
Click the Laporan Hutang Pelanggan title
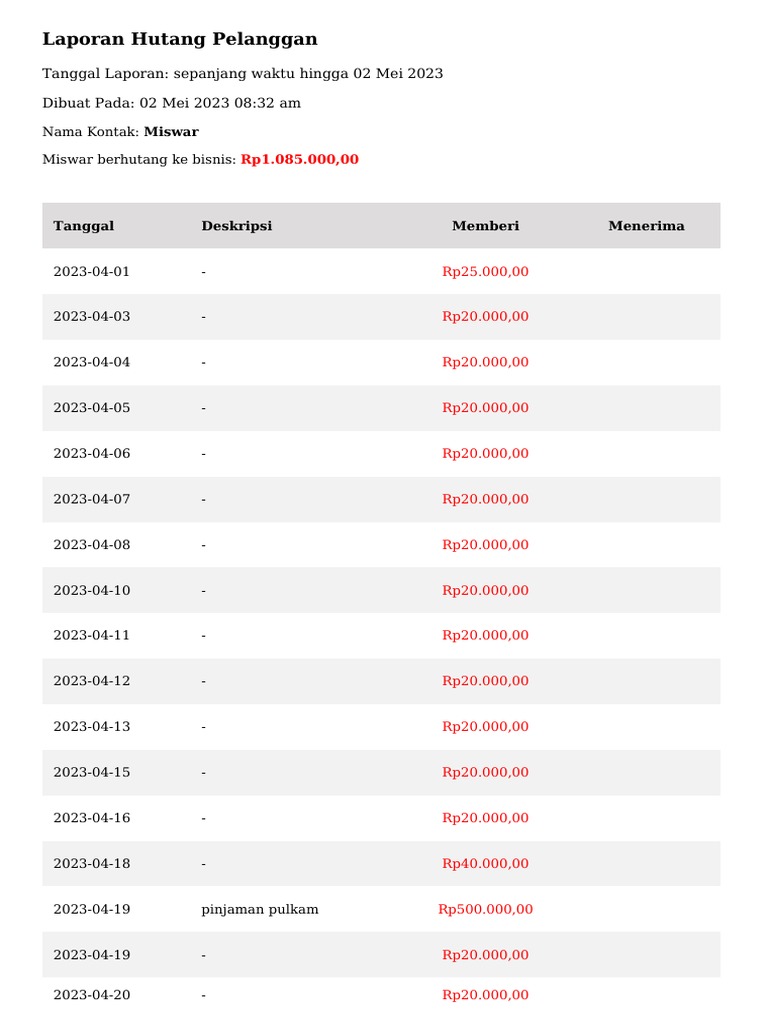click(180, 40)
